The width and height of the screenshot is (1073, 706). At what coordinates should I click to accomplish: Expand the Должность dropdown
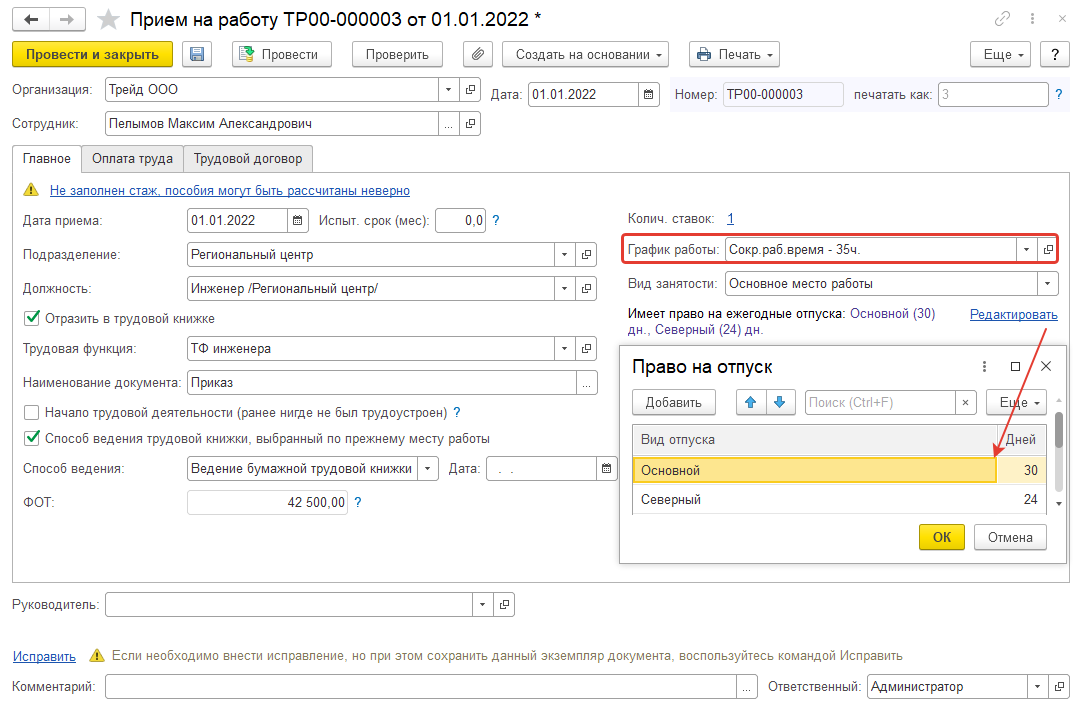click(565, 289)
